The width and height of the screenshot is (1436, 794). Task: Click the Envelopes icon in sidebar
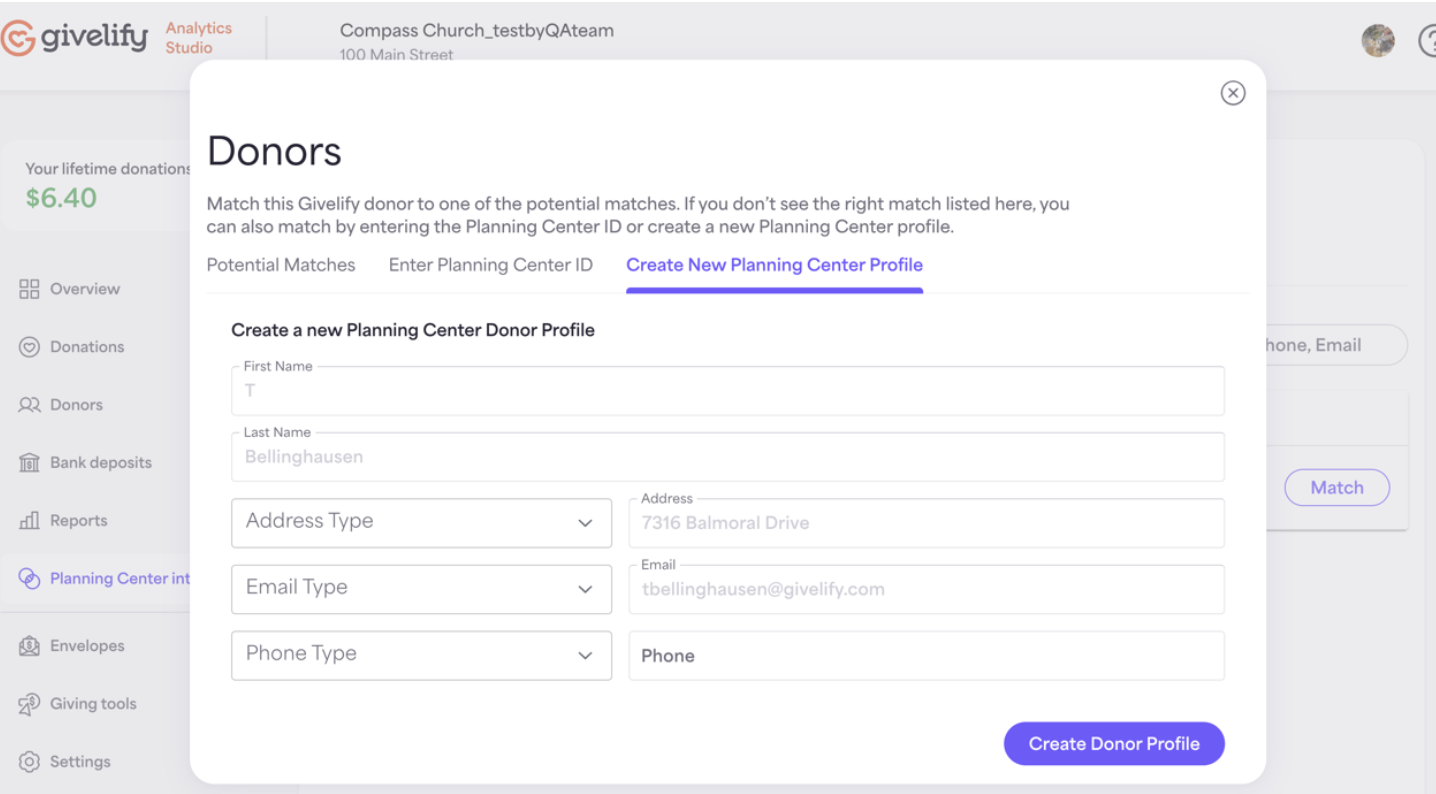[x=29, y=646]
